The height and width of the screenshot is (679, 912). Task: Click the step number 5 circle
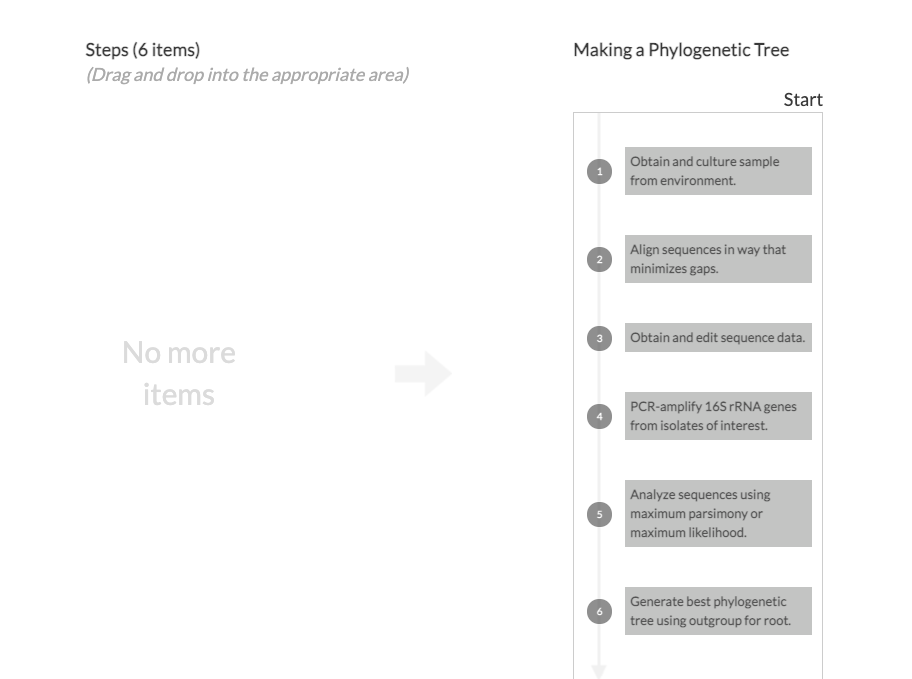(x=599, y=514)
